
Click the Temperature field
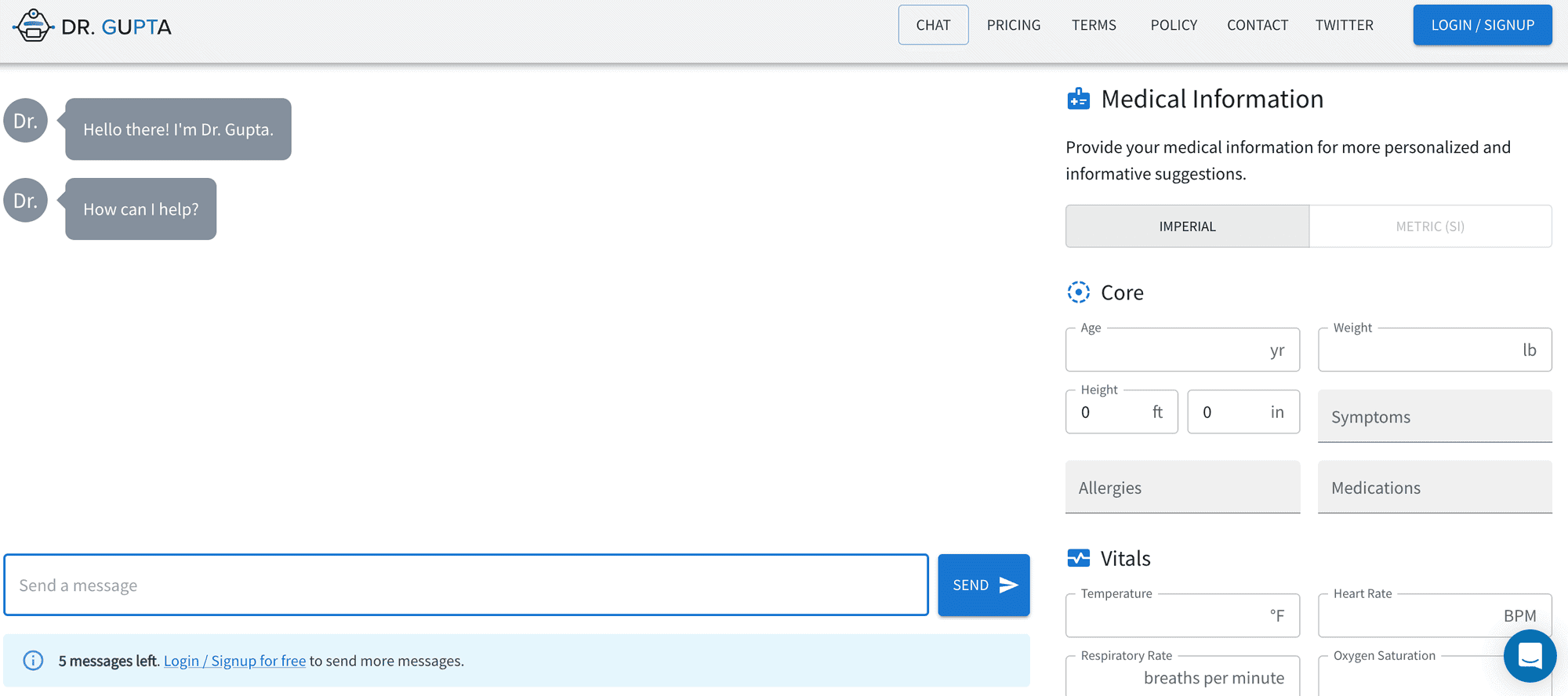(x=1182, y=615)
